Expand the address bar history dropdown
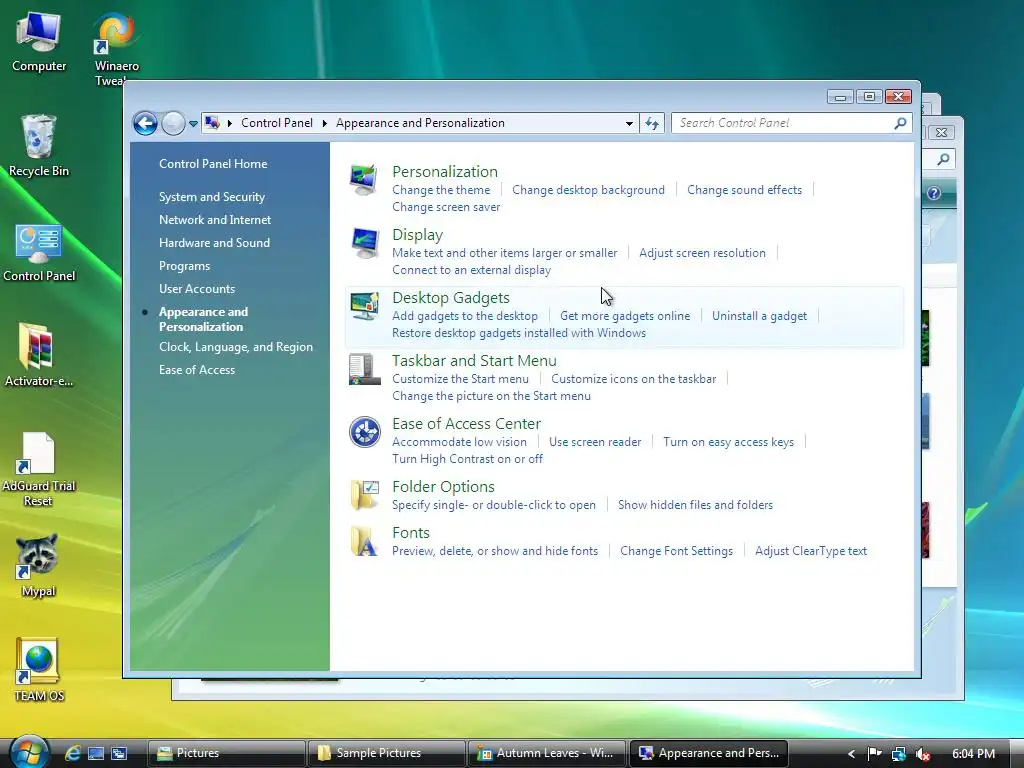 point(629,123)
